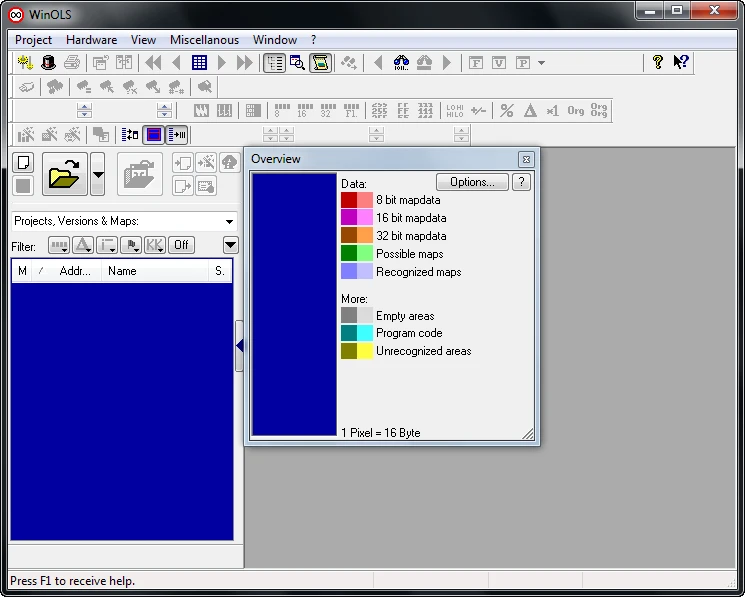The width and height of the screenshot is (745, 597).
Task: Turn filter Off
Action: pos(181,245)
